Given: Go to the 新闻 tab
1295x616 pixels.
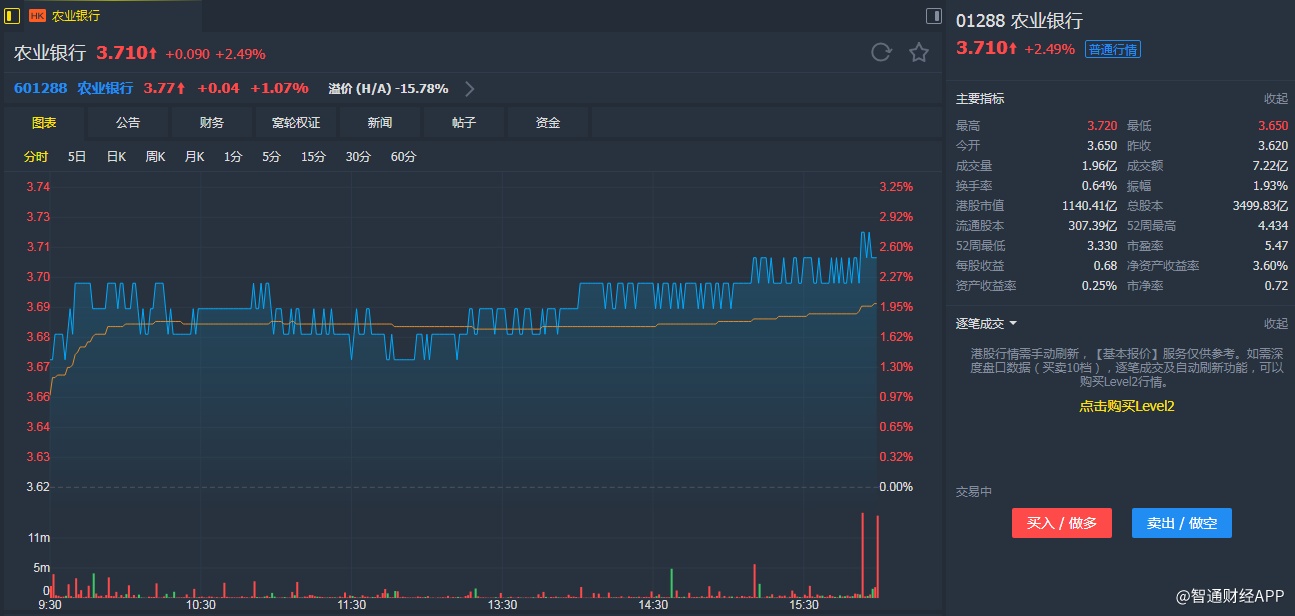Looking at the screenshot, I should pyautogui.click(x=380, y=122).
